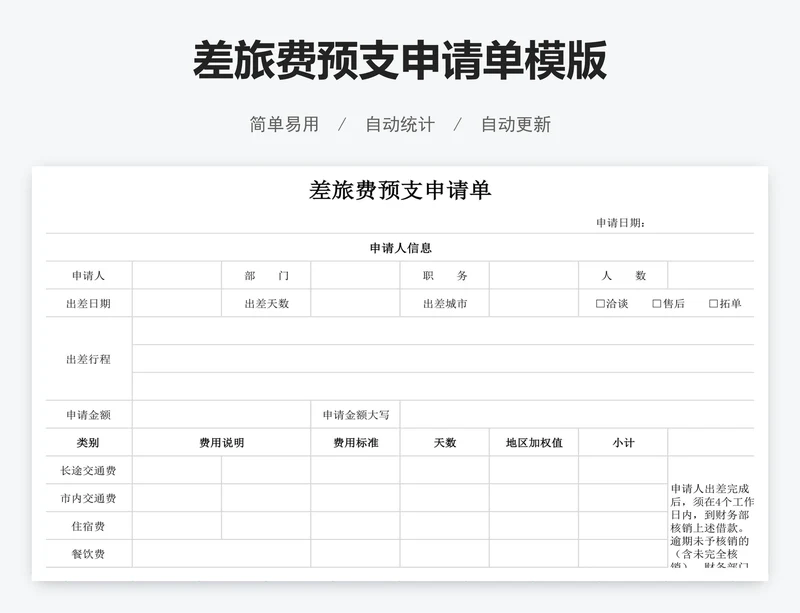This screenshot has width=800, height=613.
Task: Click the empty cell next to 出差城市
Action: (x=533, y=304)
